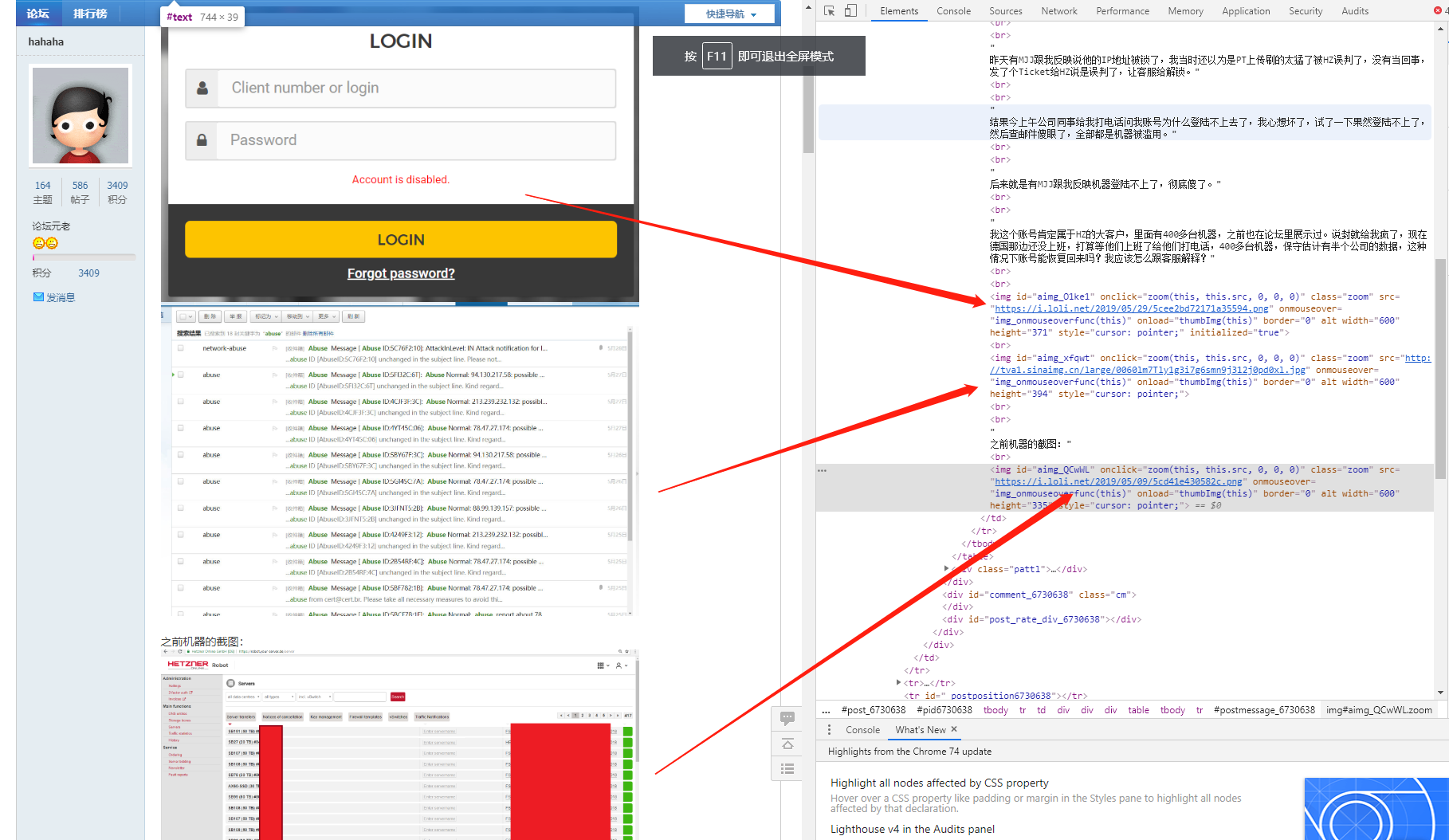Open the Network tab
Image resolution: width=1449 pixels, height=840 pixels.
[x=1058, y=11]
